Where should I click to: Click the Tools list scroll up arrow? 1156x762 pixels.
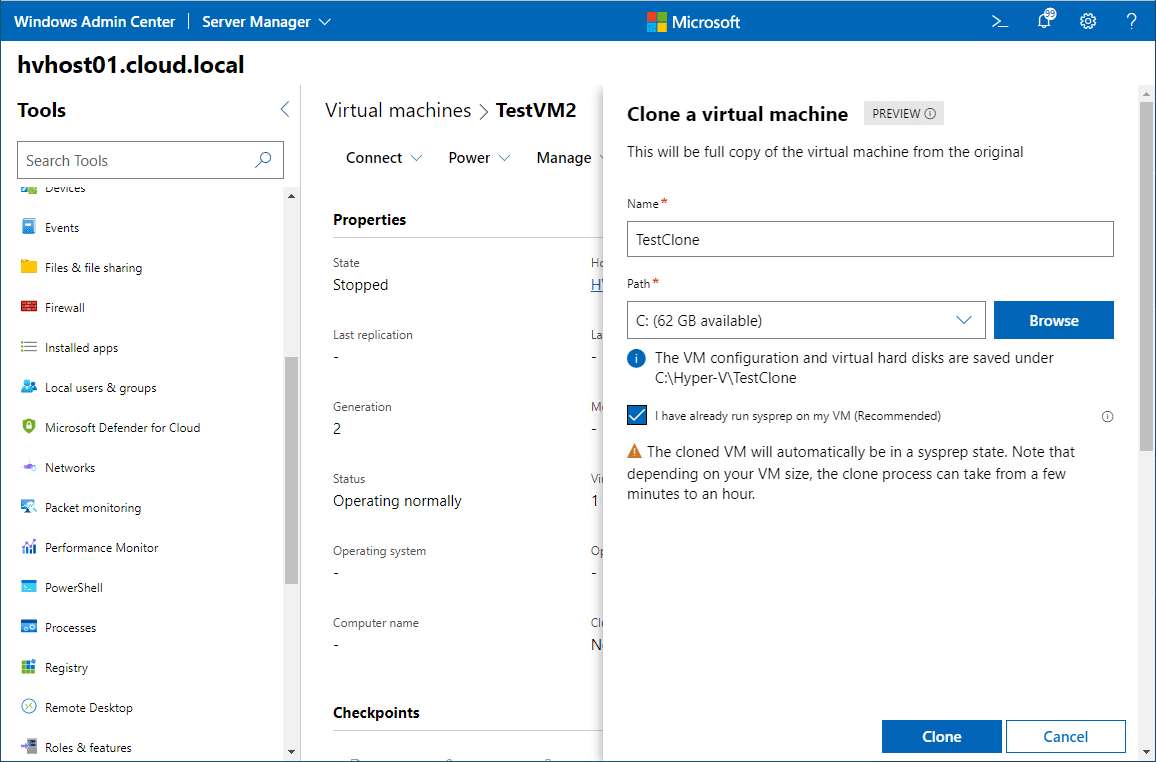point(292,196)
